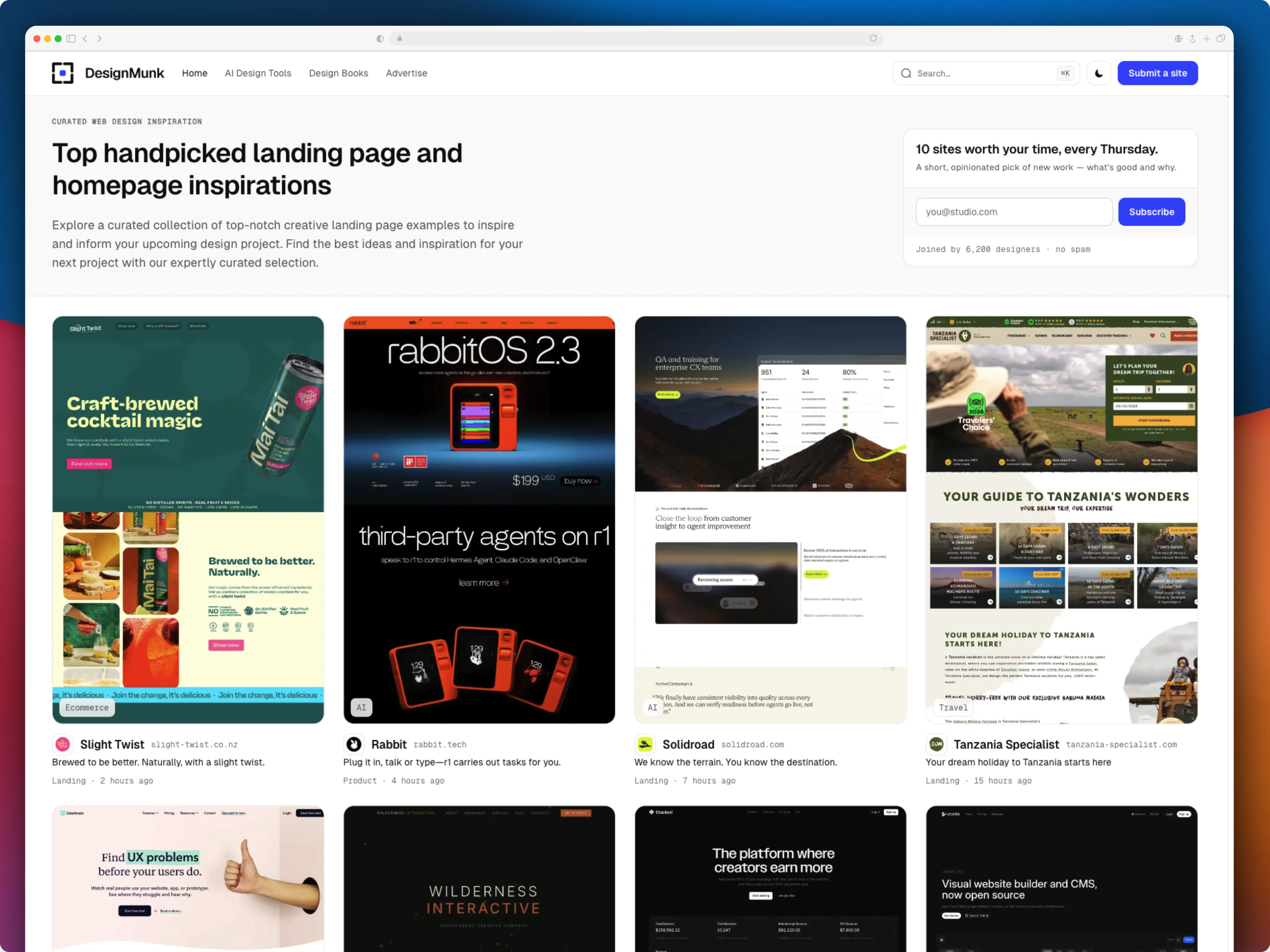This screenshot has width=1270, height=952.
Task: Click the Subscribe button
Action: pyautogui.click(x=1152, y=212)
